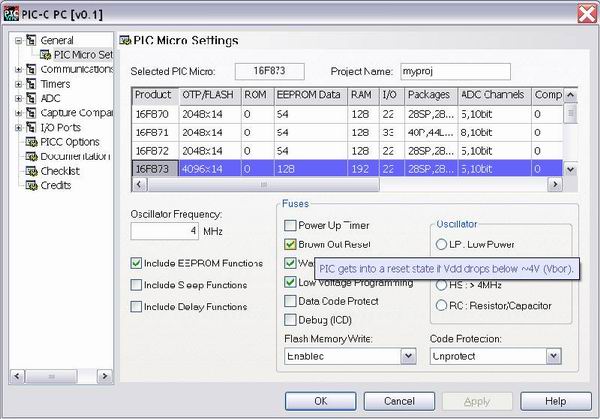Click the Oscillator Frequency input field
The image size is (600, 419).
tap(165, 231)
